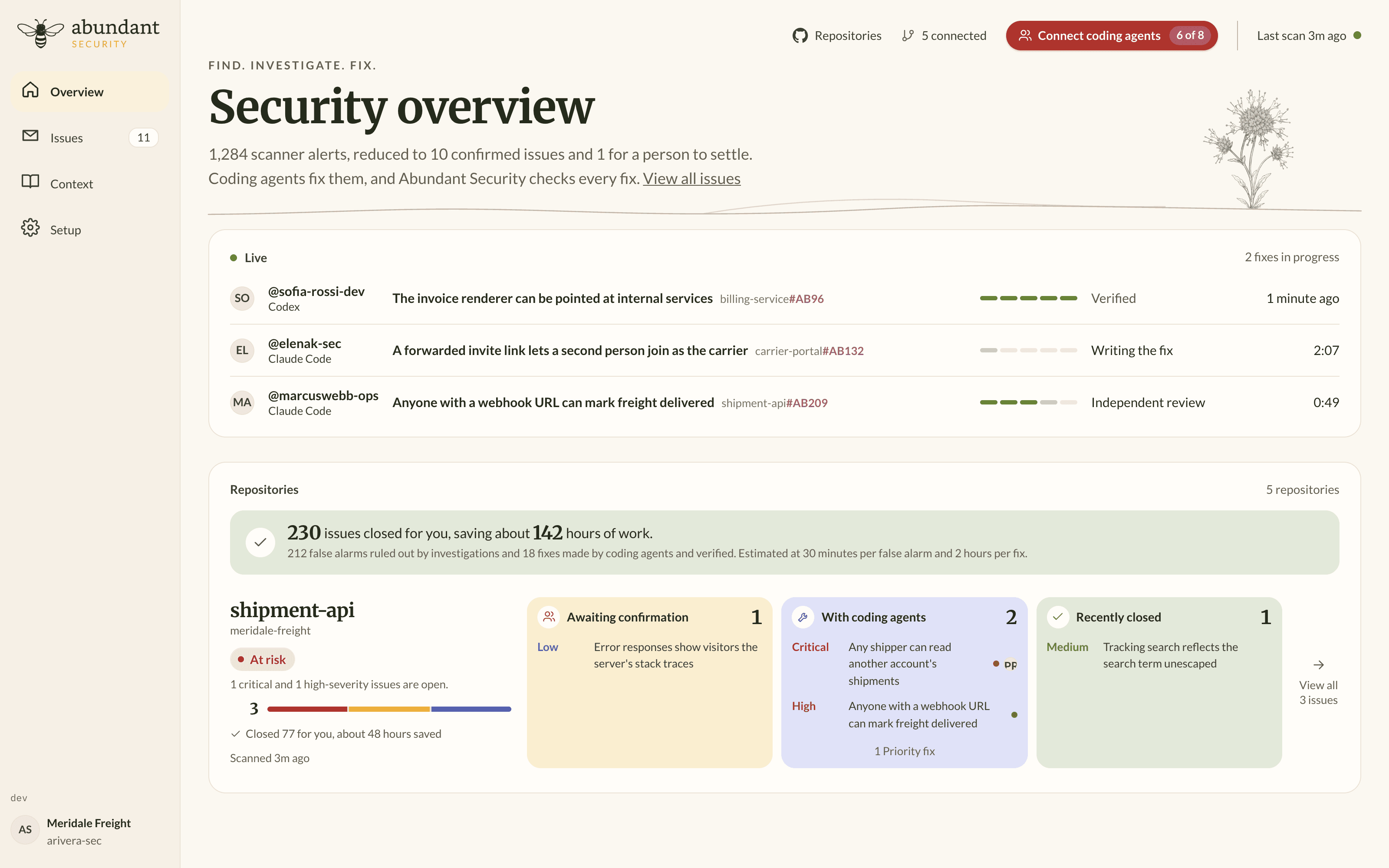Image resolution: width=1389 pixels, height=868 pixels.
Task: Click the Context book icon
Action: [30, 182]
